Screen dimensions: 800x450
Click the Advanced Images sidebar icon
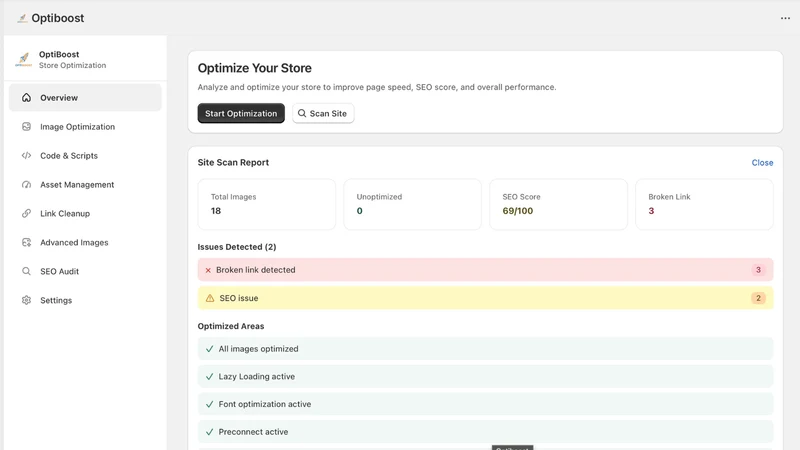[27, 242]
